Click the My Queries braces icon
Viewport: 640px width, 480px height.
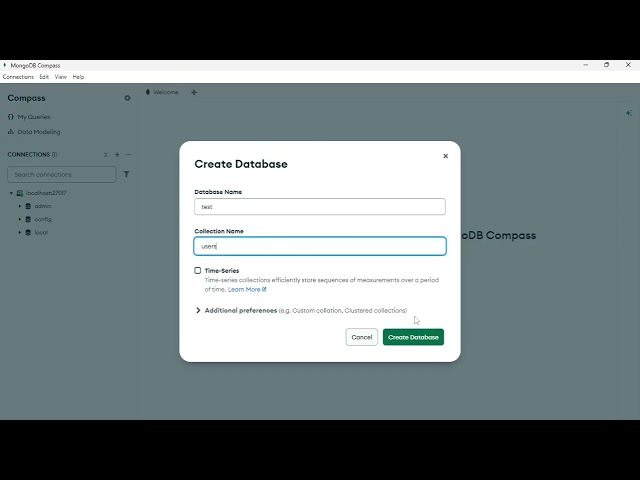11,117
